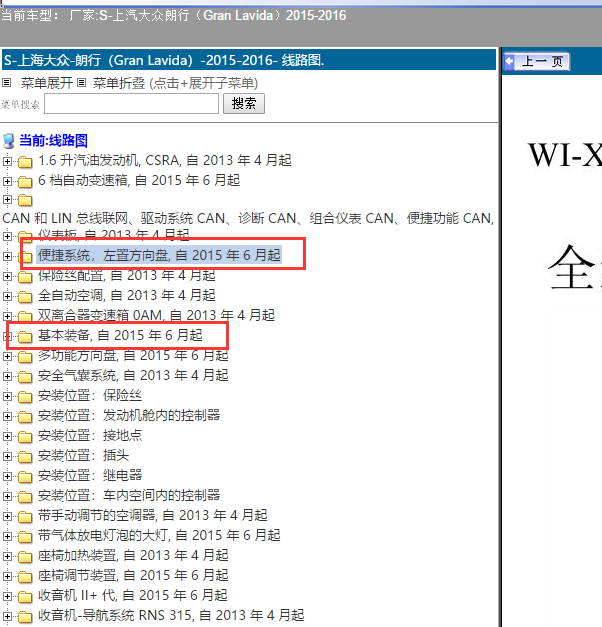Open 收音机-导航系统 RNS 315 item
Viewport: 602px width, 627px height.
(x=171, y=615)
